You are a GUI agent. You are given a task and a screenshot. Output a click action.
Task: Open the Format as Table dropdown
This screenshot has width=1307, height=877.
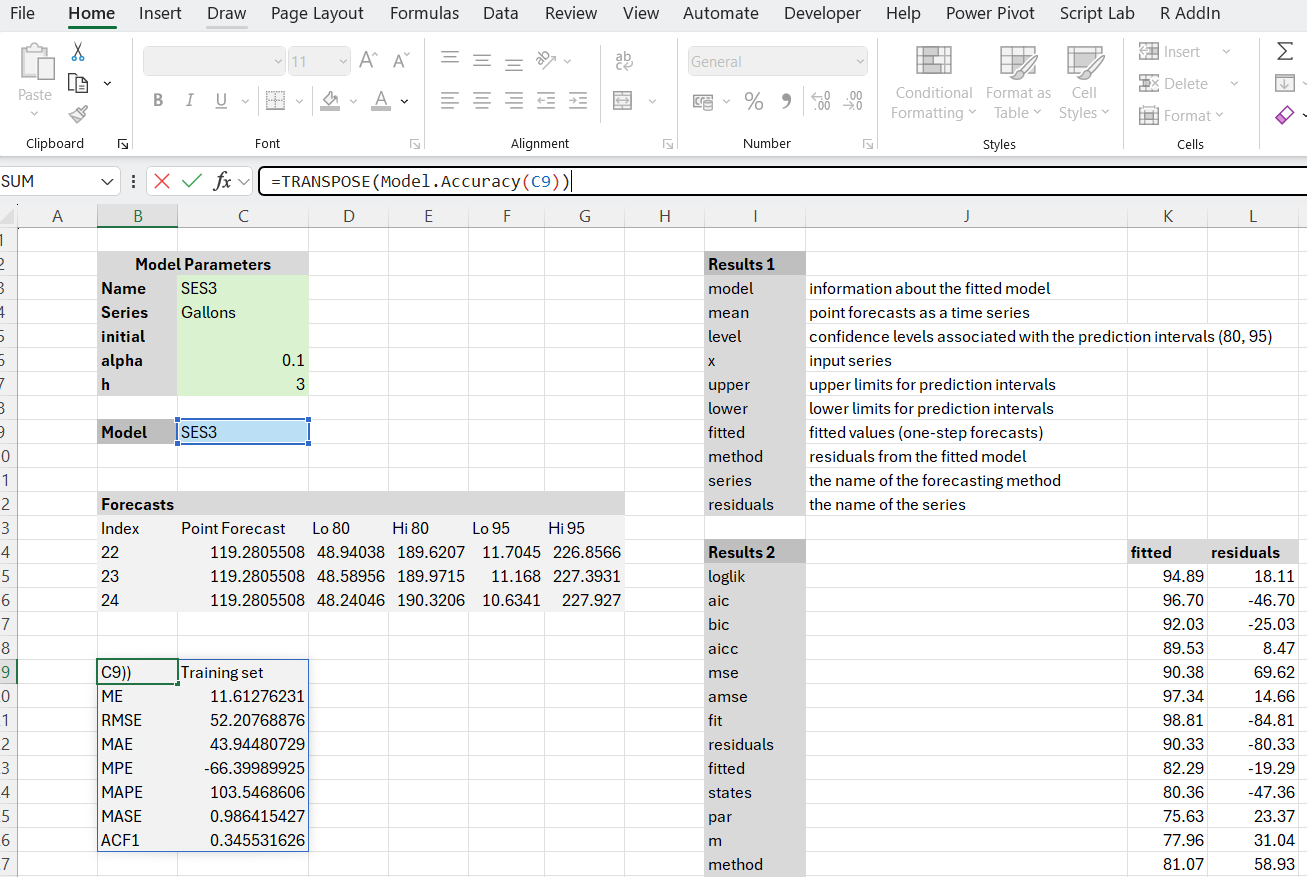tap(1018, 84)
